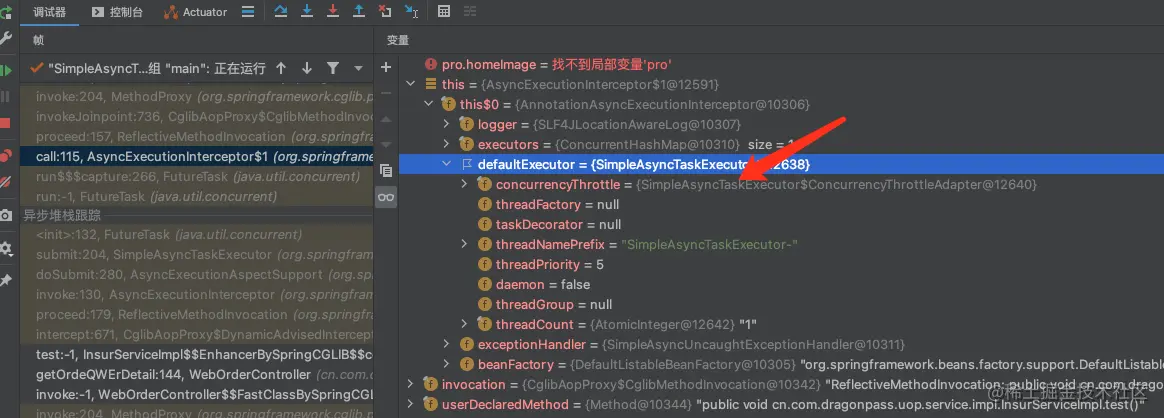The image size is (1164, 418).
Task: Collapse the defaultExecutor node
Action: (x=446, y=164)
